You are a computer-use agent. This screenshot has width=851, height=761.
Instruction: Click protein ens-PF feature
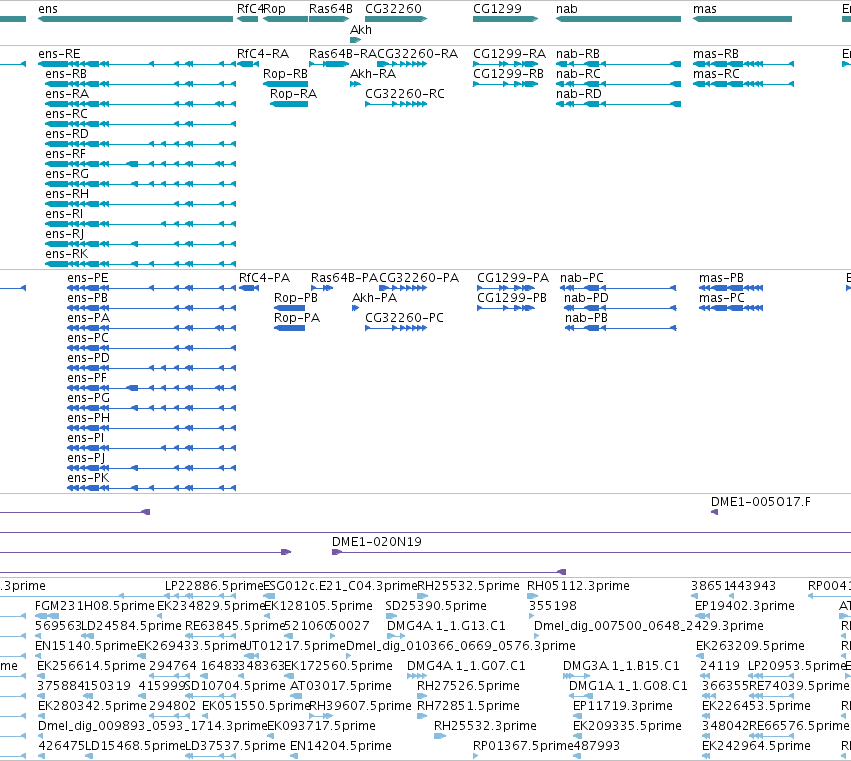[151, 388]
